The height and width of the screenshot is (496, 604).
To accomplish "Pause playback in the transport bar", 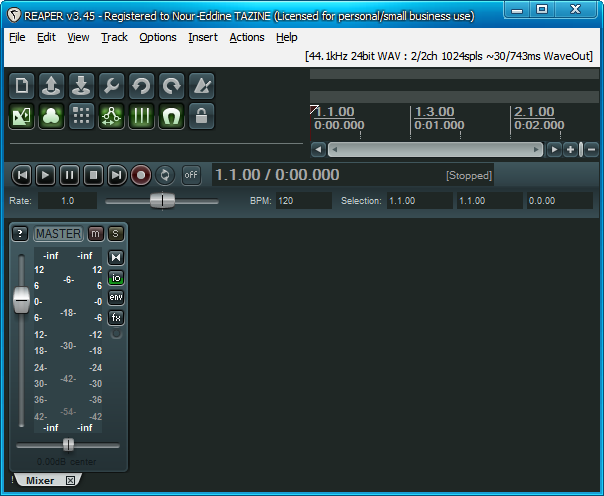I will [69, 175].
